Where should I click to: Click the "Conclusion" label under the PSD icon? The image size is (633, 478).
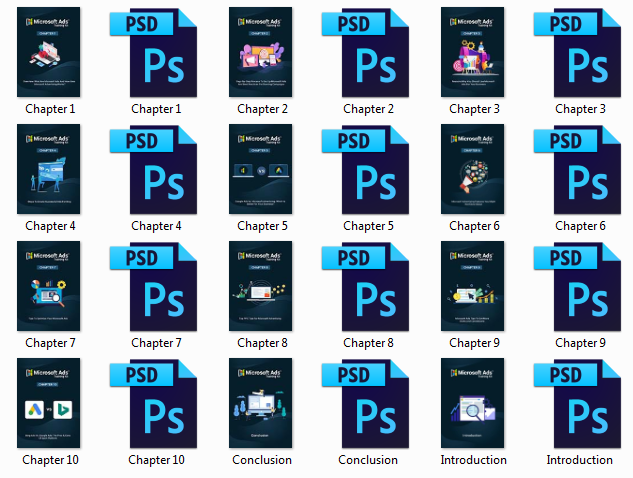click(368, 460)
